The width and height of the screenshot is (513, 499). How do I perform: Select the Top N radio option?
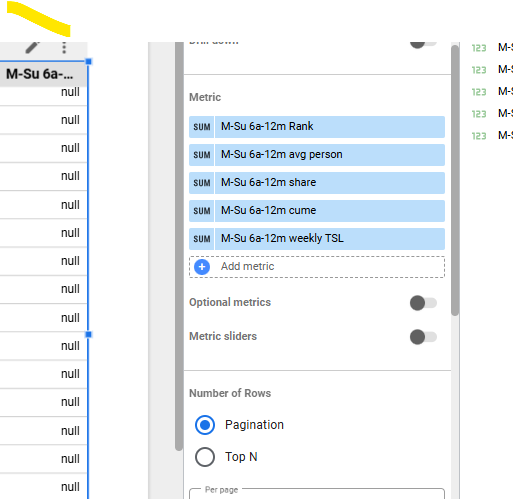coord(205,457)
